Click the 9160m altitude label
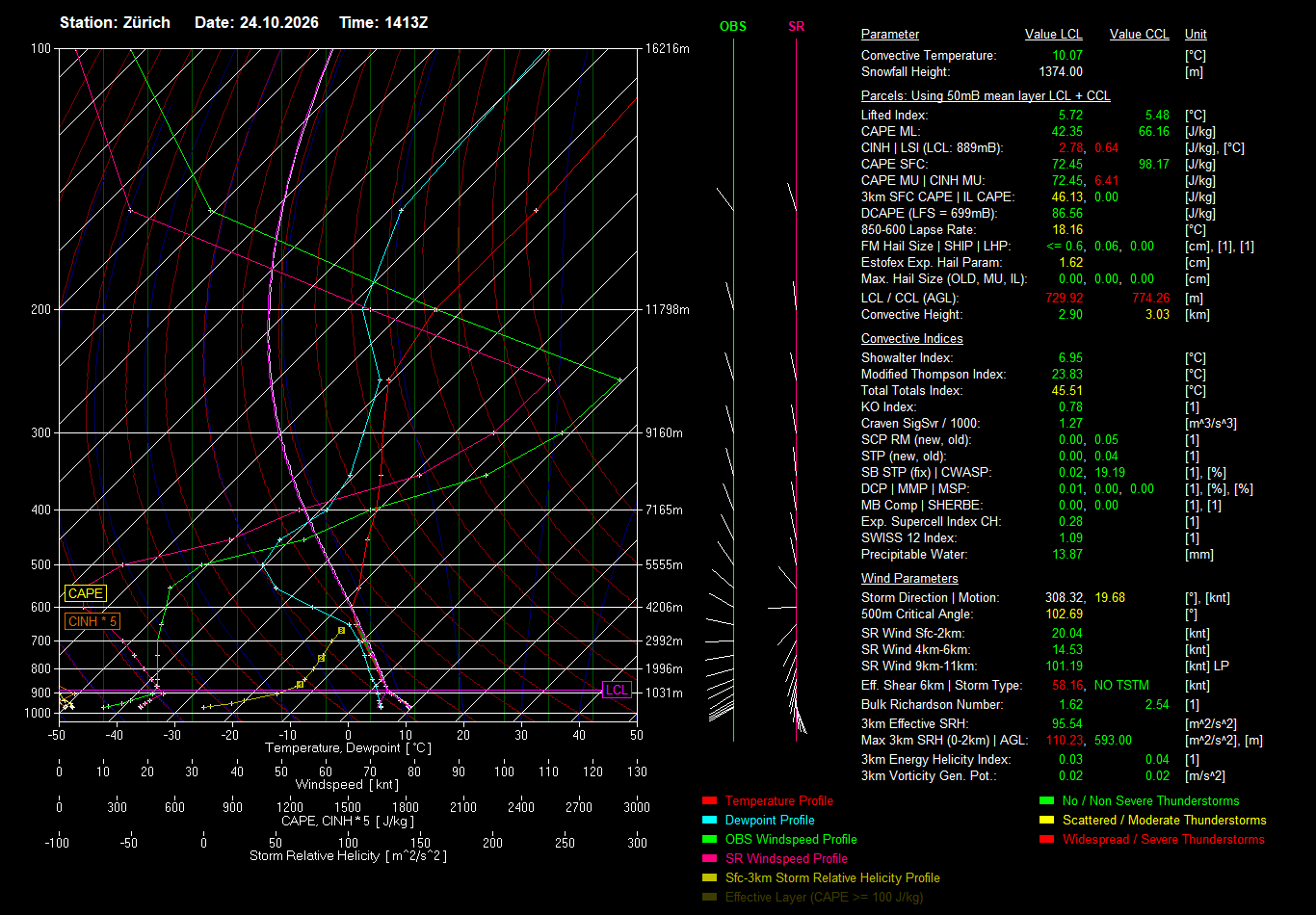Screen dimensions: 1316x915 (x=664, y=432)
